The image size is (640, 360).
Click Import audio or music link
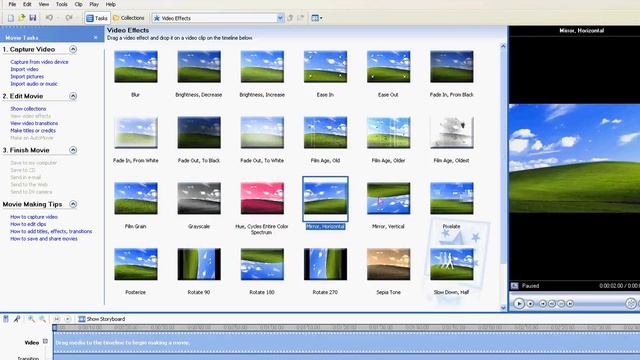click(34, 84)
